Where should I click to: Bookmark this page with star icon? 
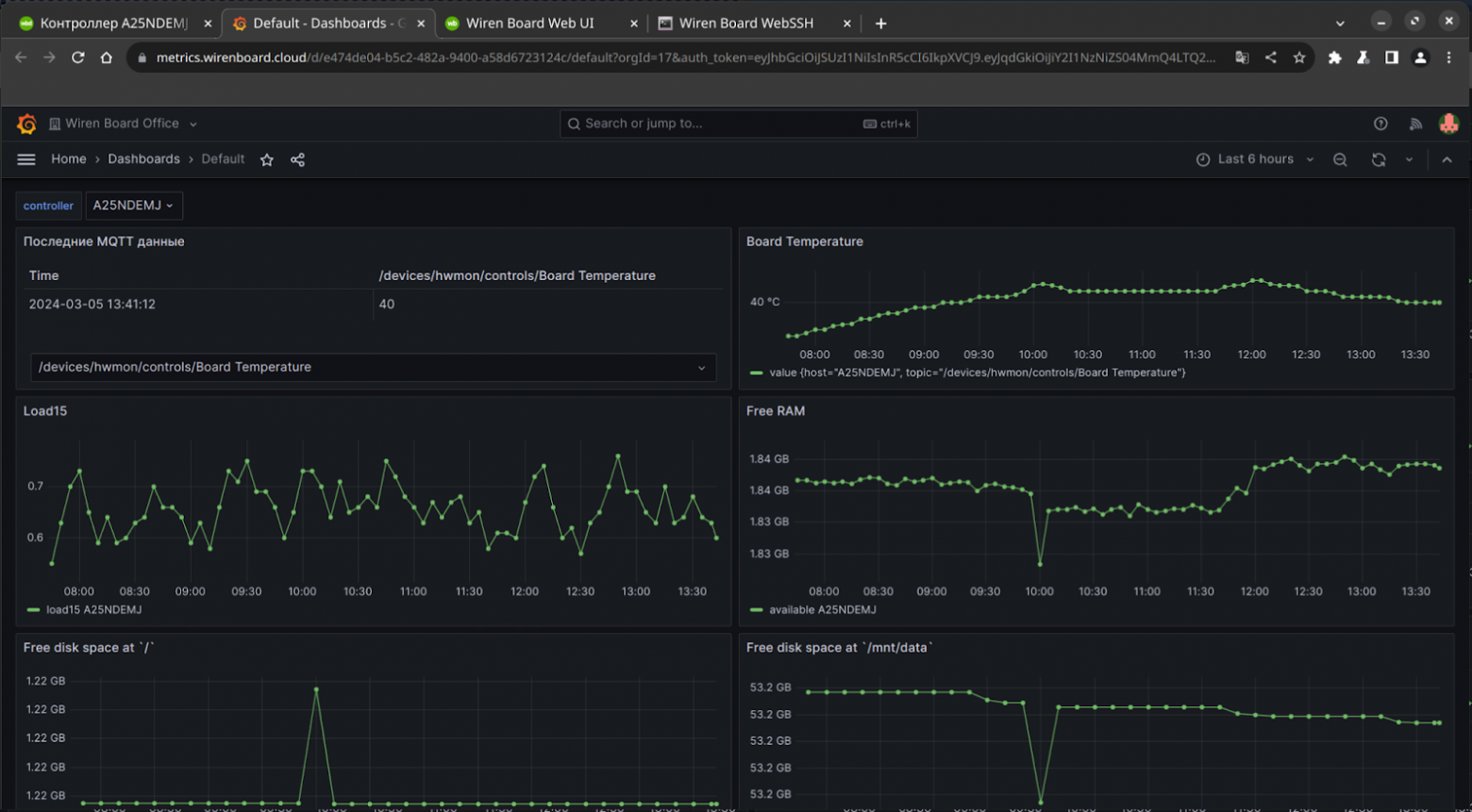coord(1299,58)
